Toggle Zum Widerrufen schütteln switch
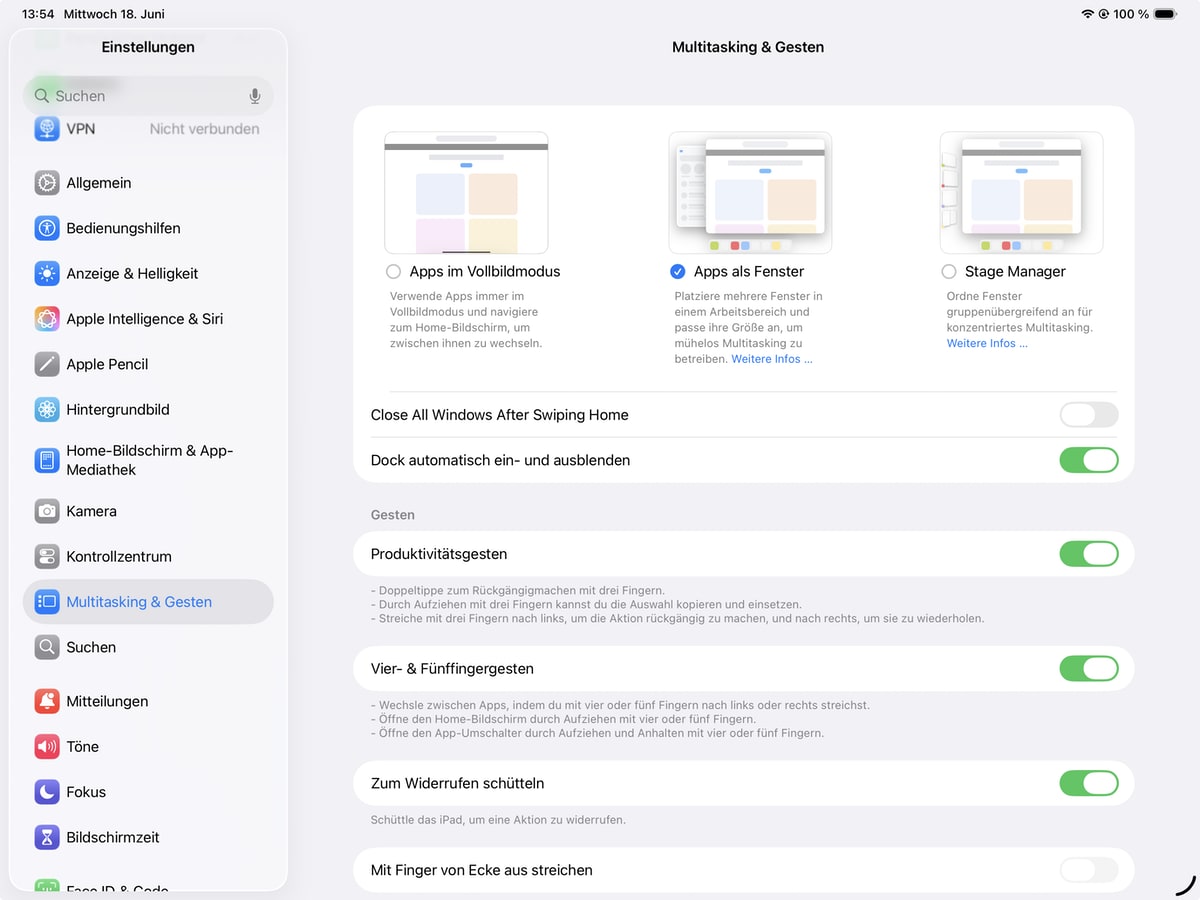 tap(1088, 783)
